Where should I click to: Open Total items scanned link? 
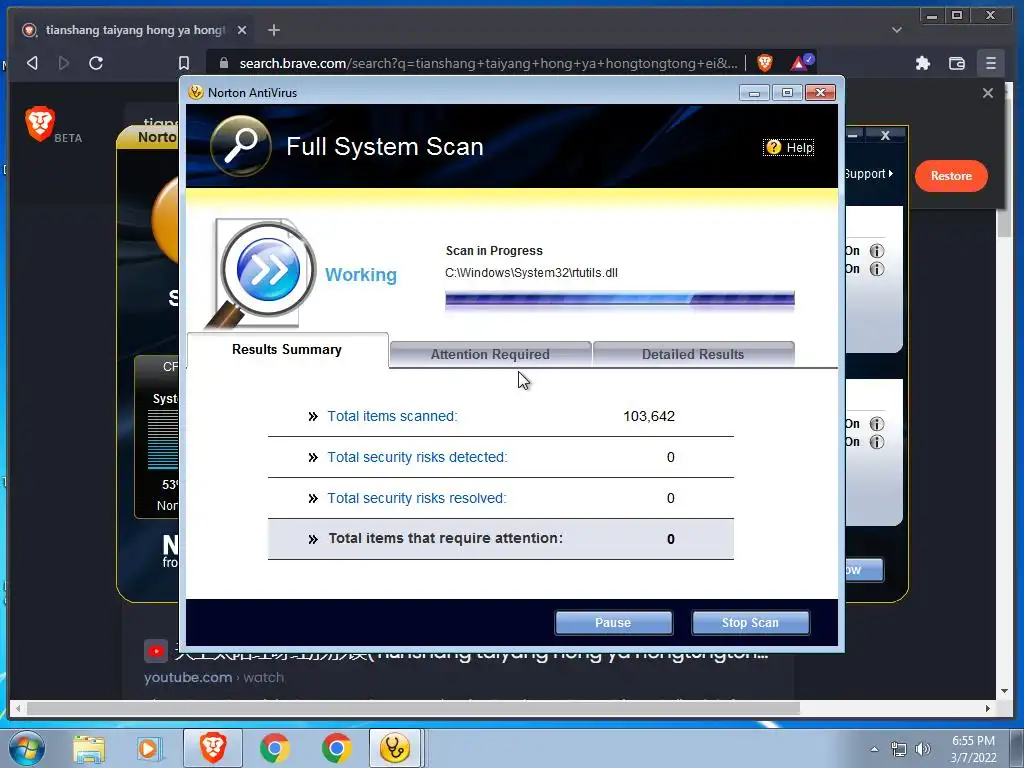pyautogui.click(x=392, y=416)
